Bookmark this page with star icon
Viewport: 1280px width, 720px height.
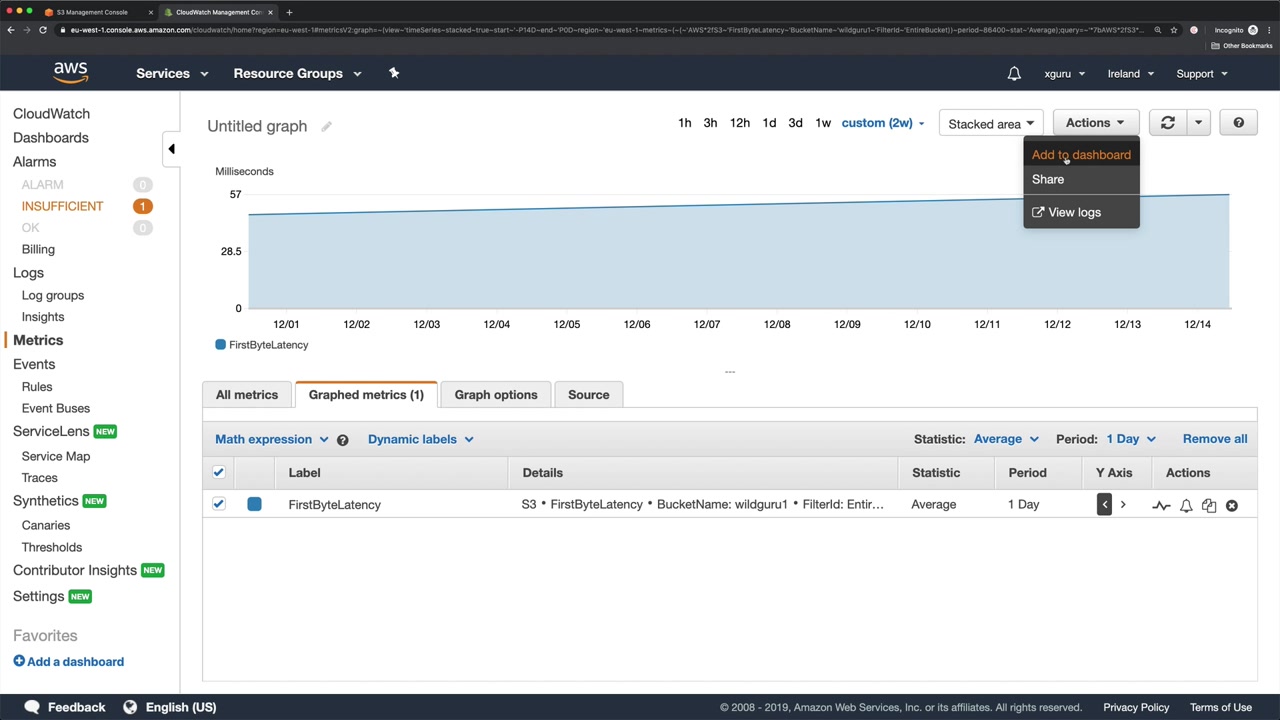tap(1174, 30)
